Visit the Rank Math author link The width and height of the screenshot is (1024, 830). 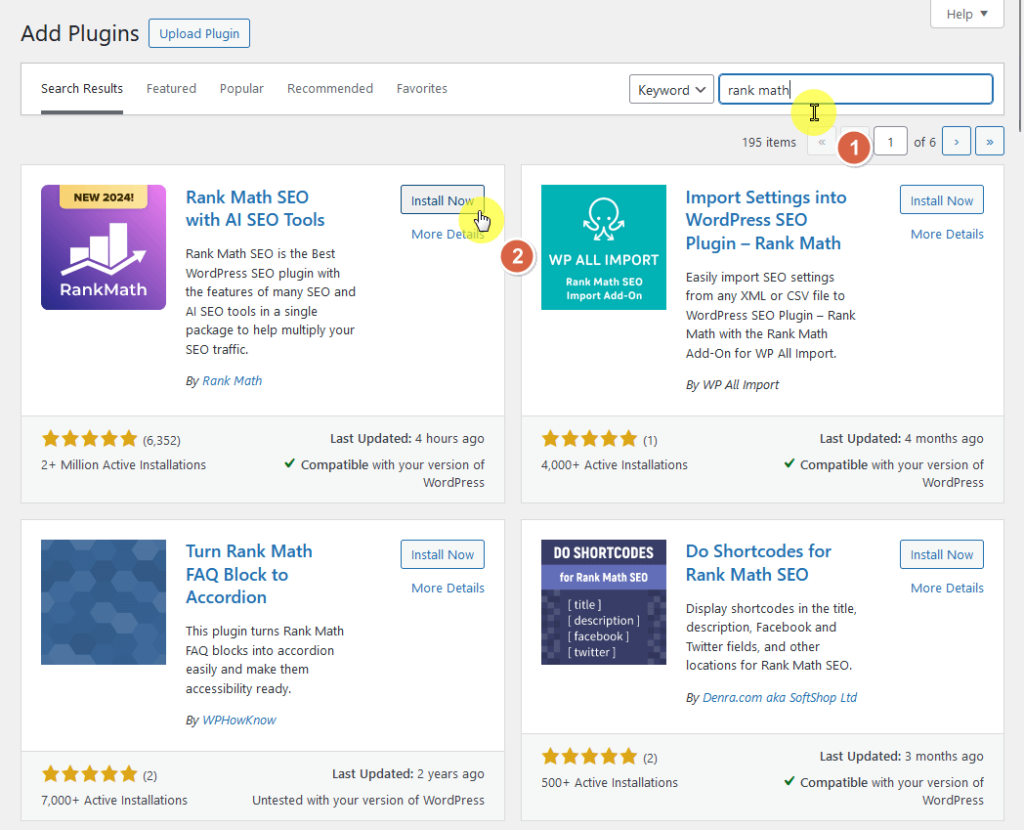(x=232, y=381)
